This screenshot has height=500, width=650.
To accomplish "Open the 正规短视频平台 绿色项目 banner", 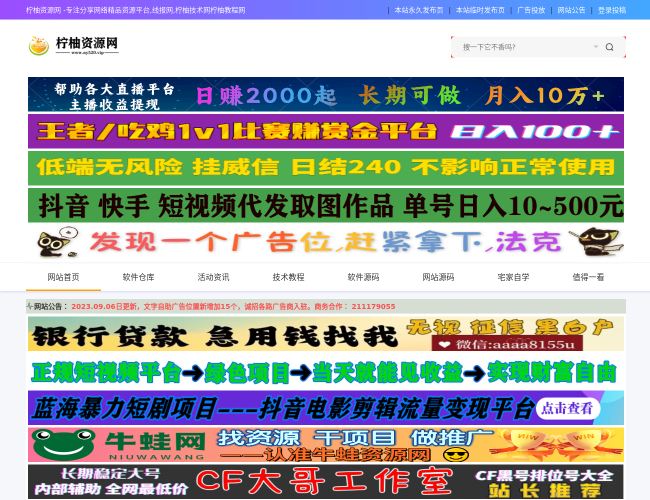I will click(x=326, y=371).
